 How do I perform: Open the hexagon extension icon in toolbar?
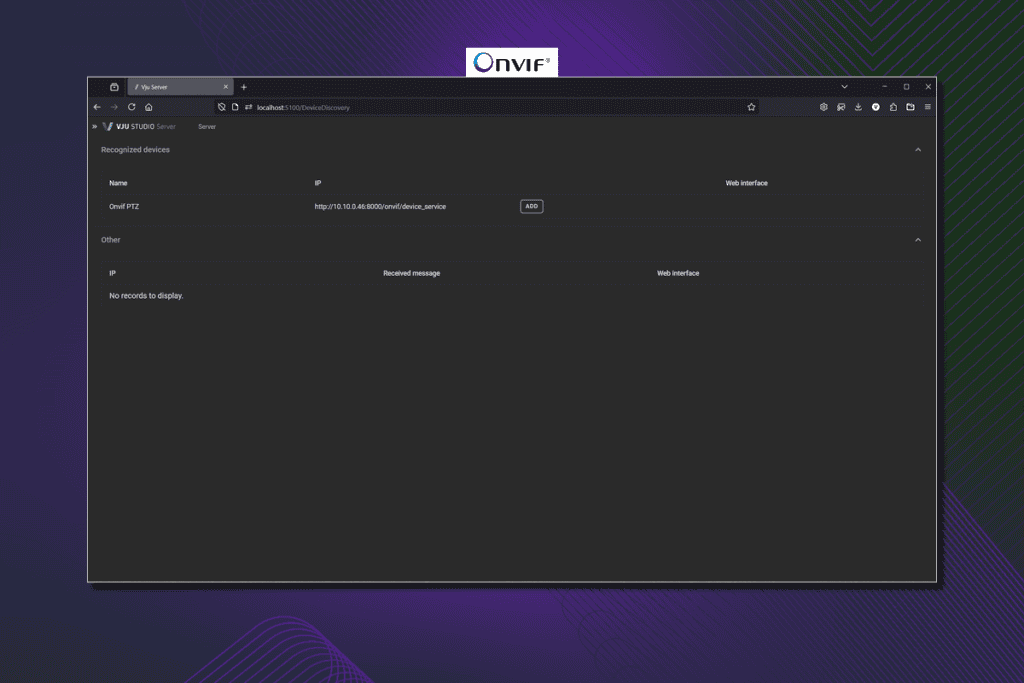coord(824,107)
